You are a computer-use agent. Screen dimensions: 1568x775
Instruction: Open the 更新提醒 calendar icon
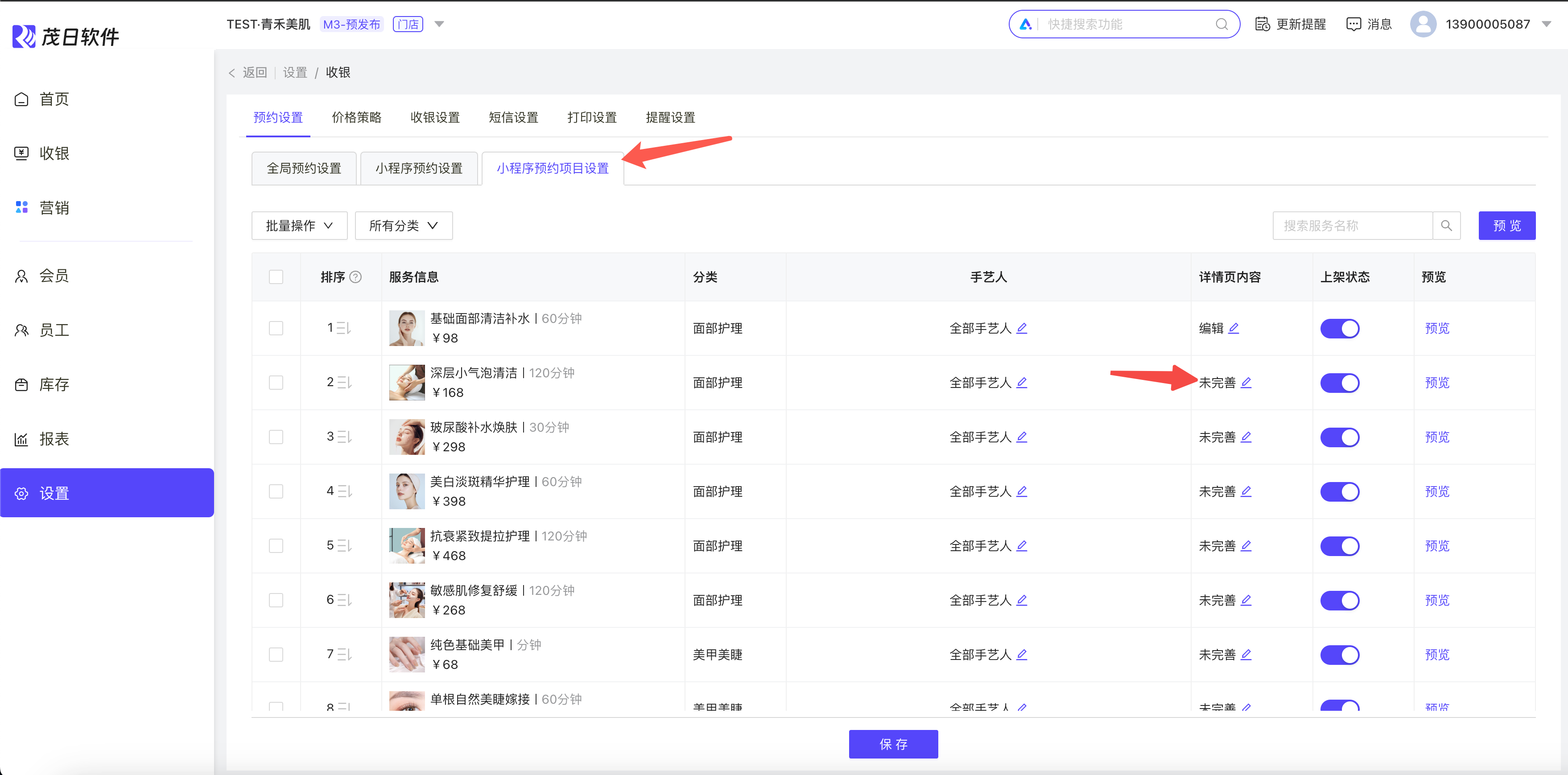tap(1262, 25)
